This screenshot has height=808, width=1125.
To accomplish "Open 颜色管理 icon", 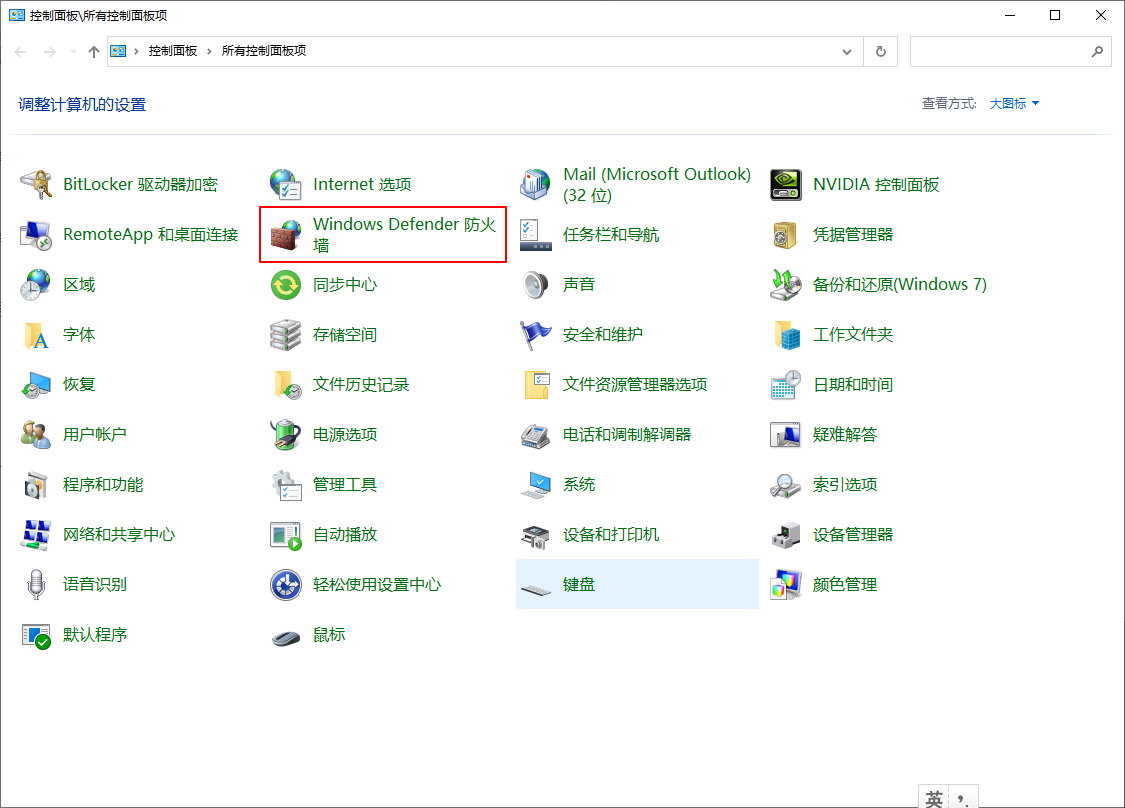I will pos(786,585).
